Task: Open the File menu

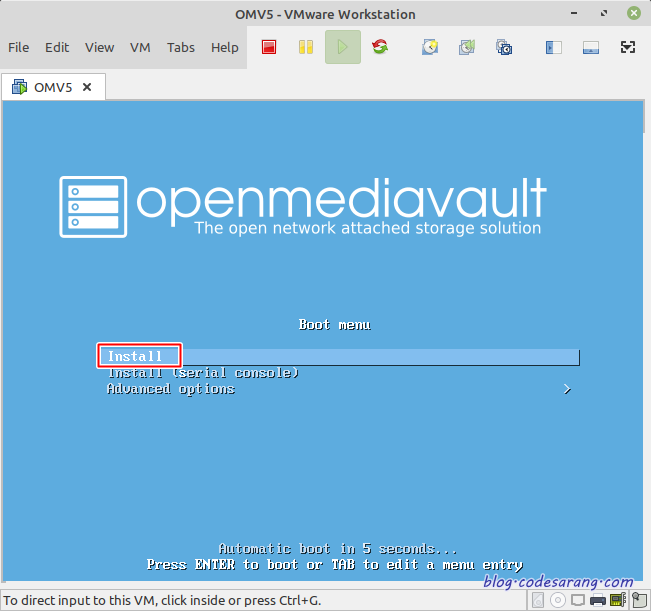Action: tap(19, 47)
